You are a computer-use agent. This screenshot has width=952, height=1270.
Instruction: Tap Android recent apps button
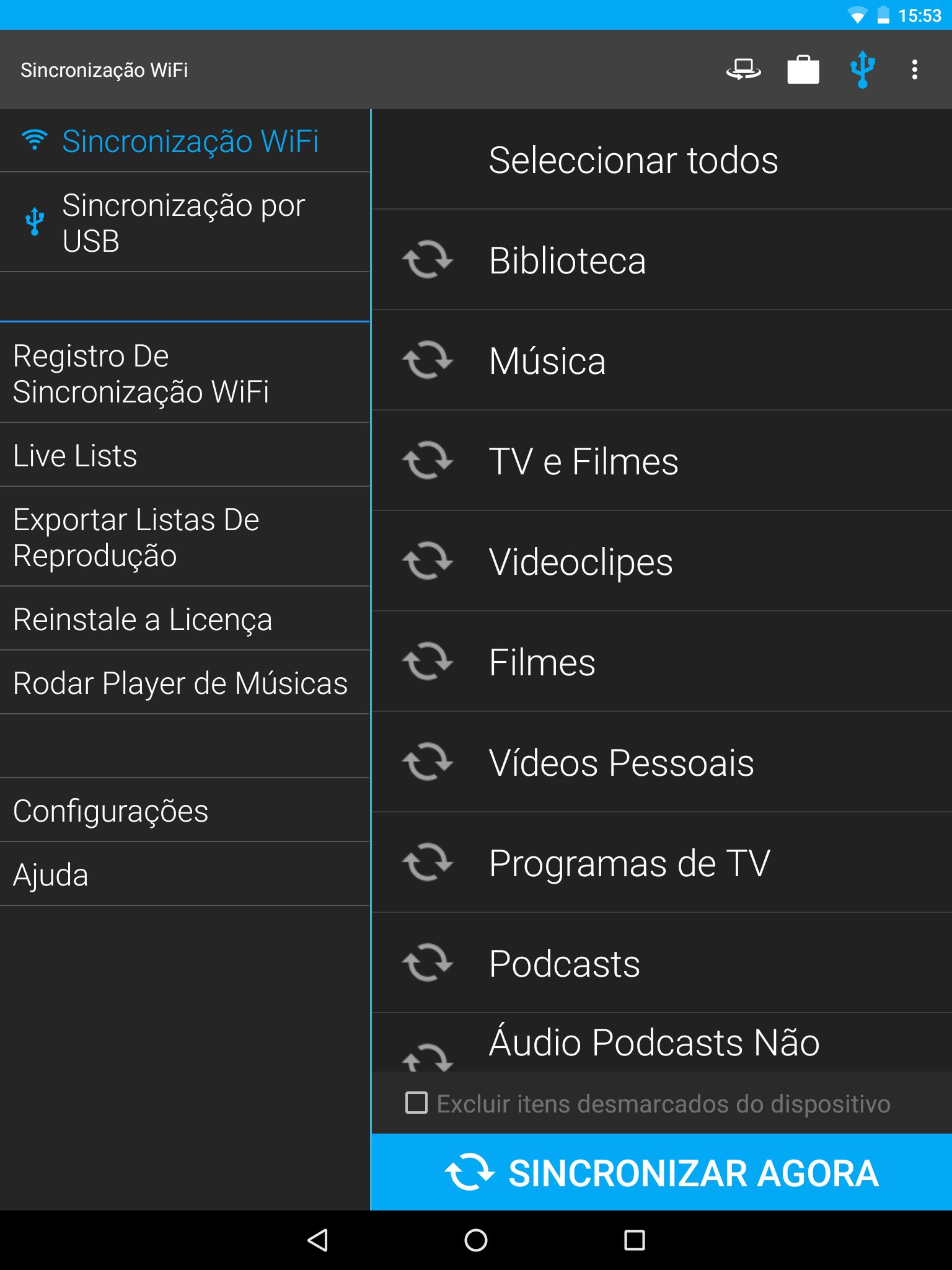pyautogui.click(x=635, y=1240)
